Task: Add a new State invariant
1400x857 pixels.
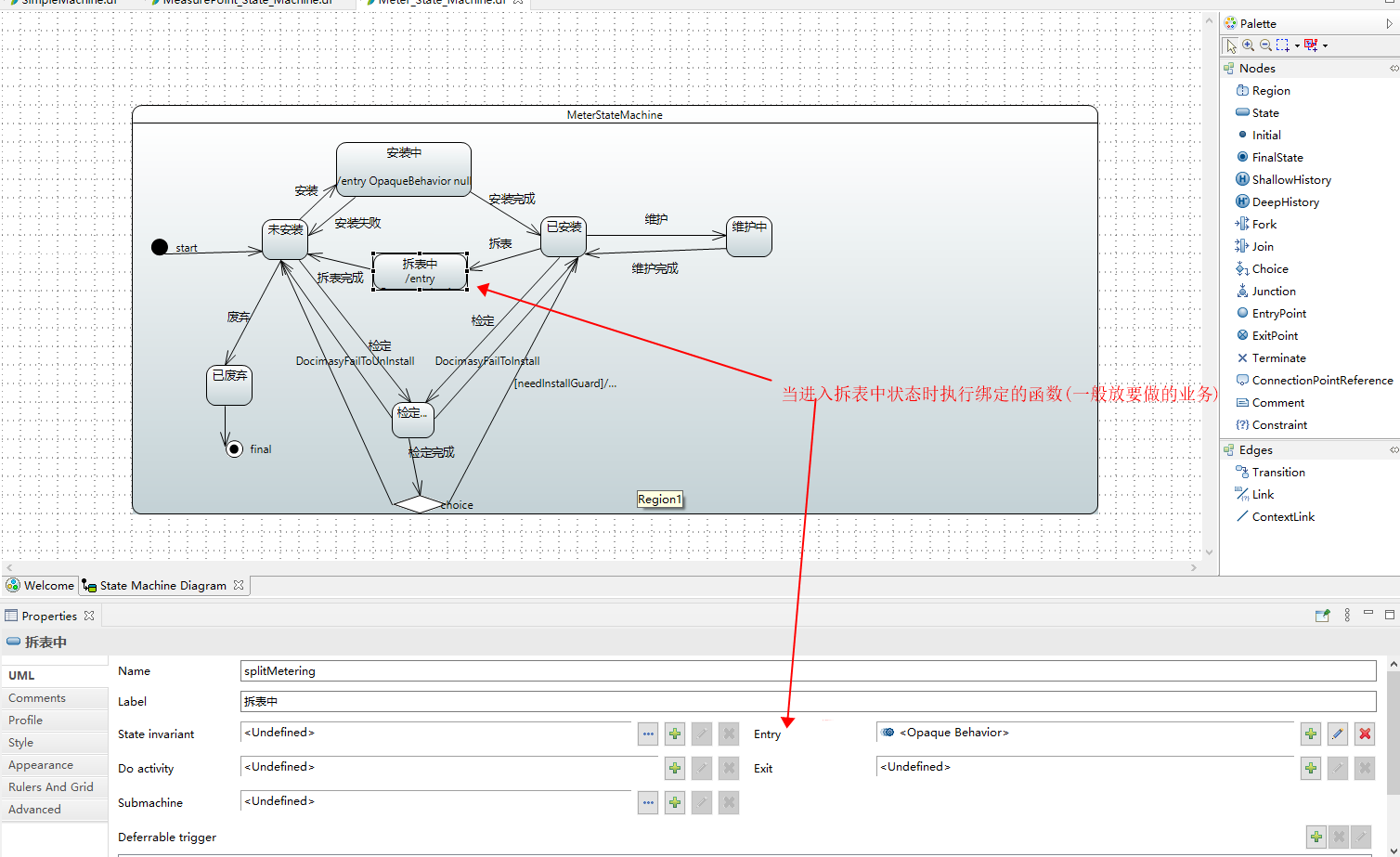Action: (675, 734)
